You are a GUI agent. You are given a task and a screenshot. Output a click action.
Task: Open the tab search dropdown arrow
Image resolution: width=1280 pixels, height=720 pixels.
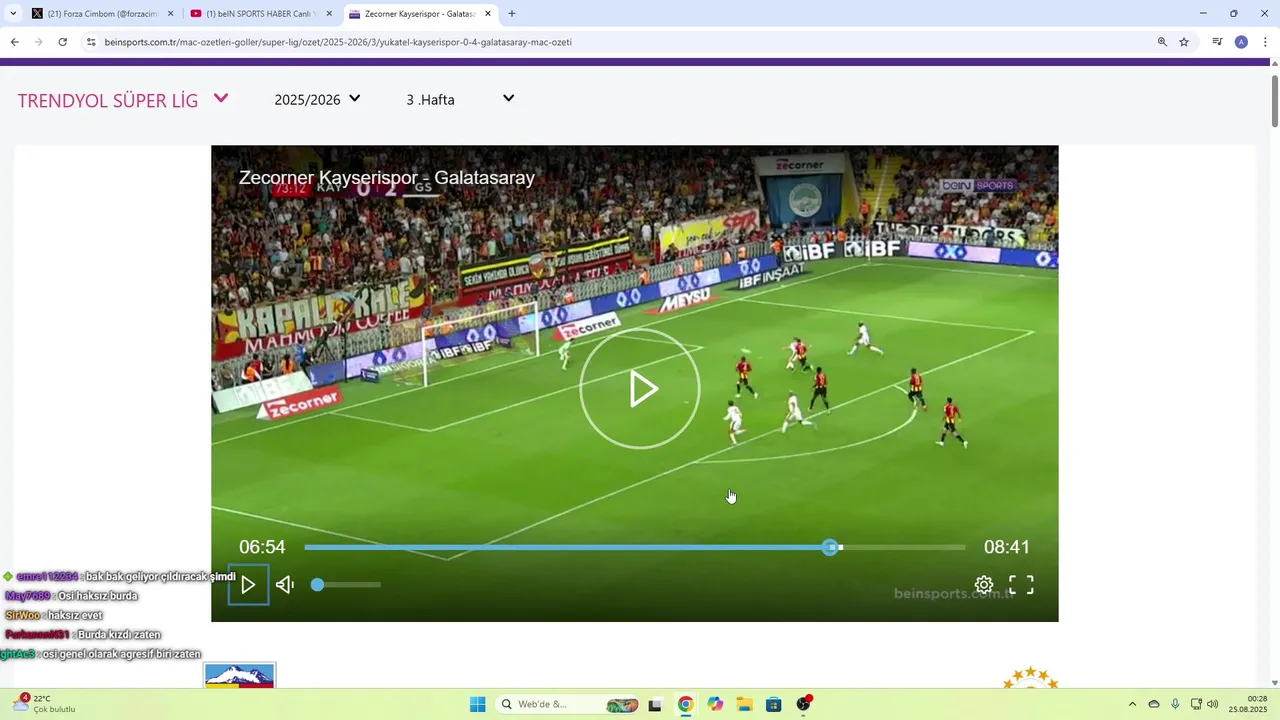click(13, 14)
